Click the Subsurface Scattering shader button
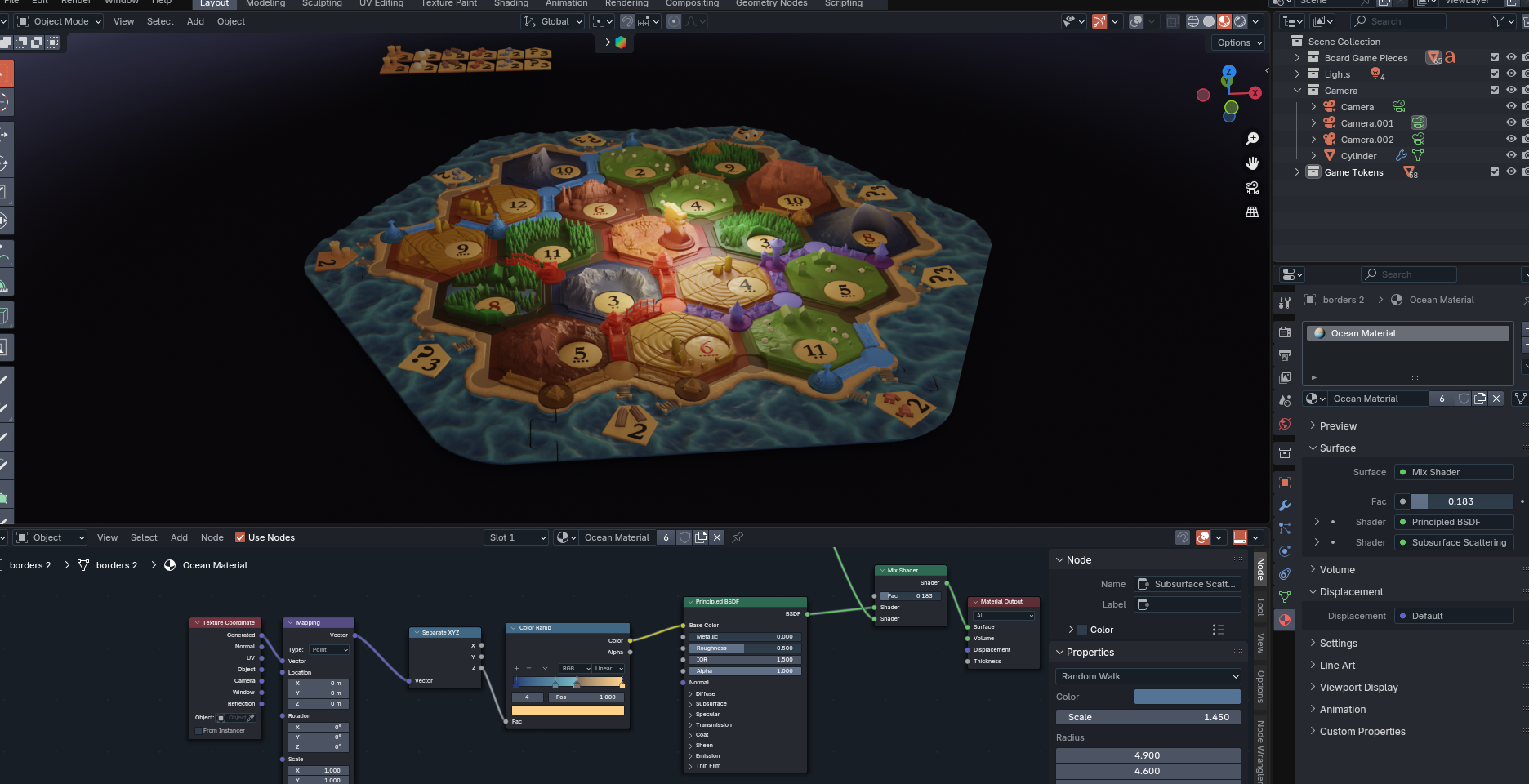The image size is (1529, 784). 1454,542
